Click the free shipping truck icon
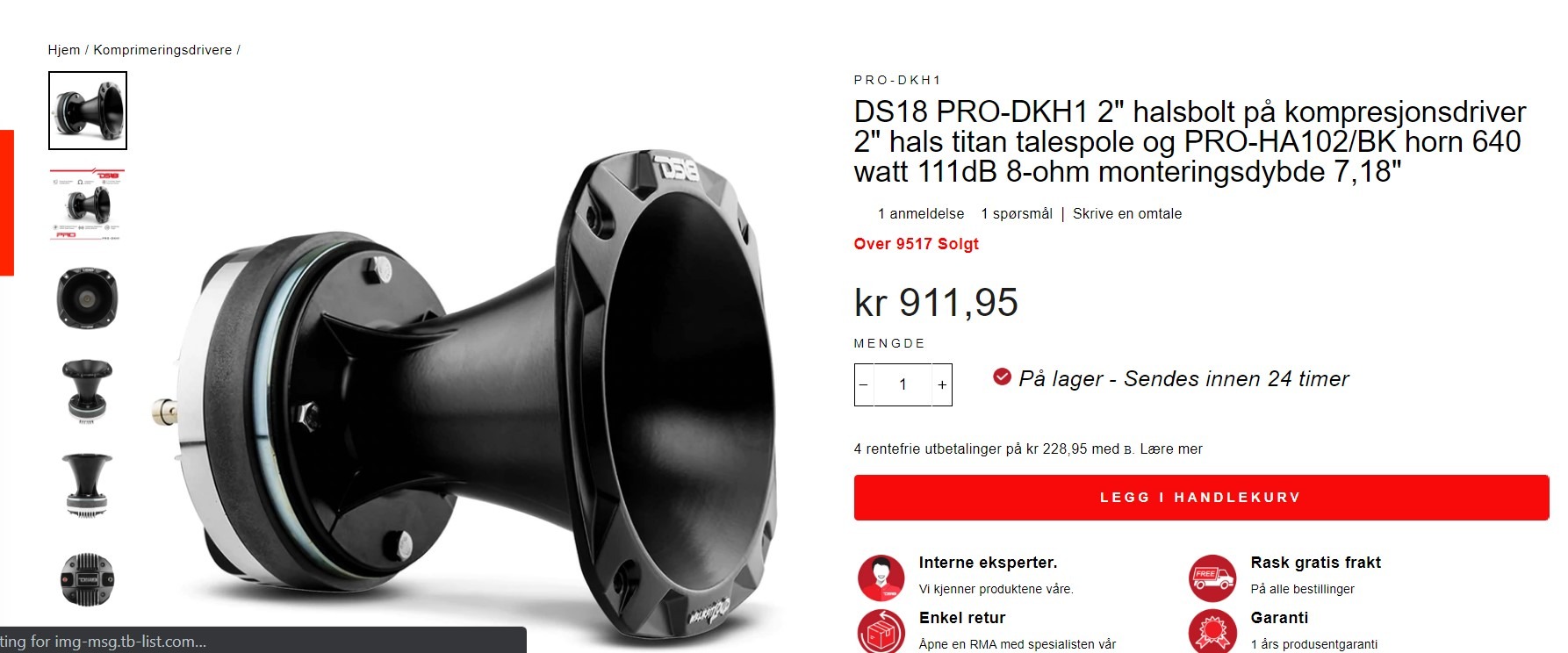This screenshot has height=653, width=1568. point(1212,577)
